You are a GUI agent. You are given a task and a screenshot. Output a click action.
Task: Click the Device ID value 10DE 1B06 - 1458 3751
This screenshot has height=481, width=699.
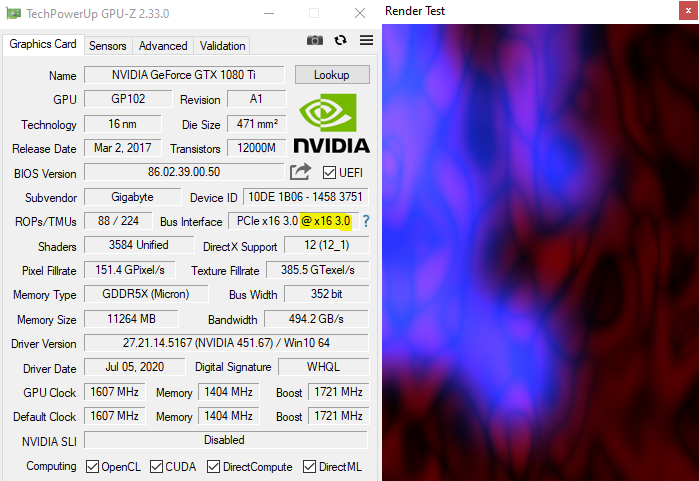[306, 197]
